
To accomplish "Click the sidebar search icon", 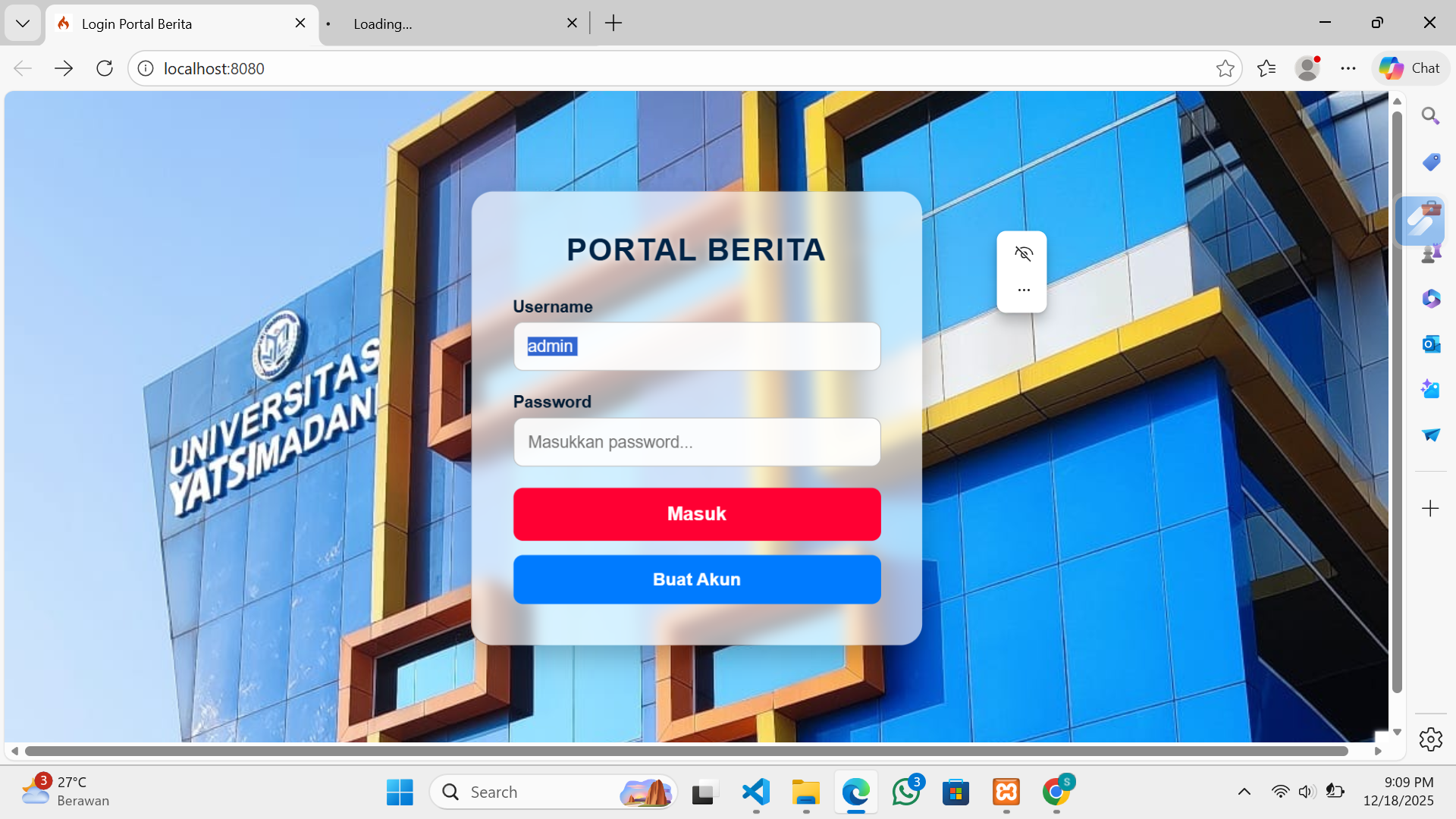I will click(1430, 116).
